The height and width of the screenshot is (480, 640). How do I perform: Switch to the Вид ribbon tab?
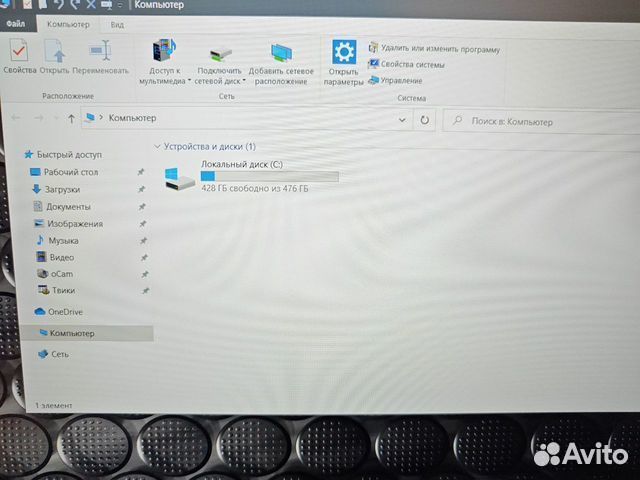117,25
